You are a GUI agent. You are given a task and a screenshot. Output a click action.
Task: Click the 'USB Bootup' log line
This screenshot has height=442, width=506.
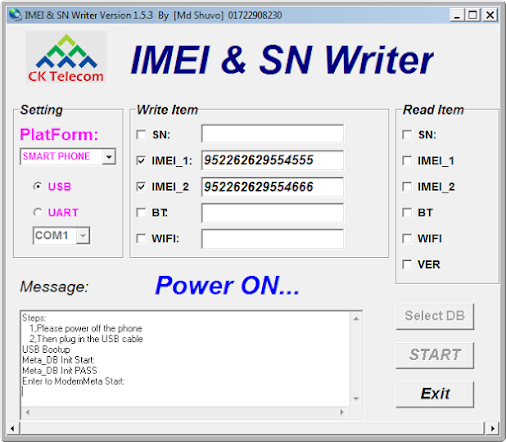pyautogui.click(x=46, y=349)
